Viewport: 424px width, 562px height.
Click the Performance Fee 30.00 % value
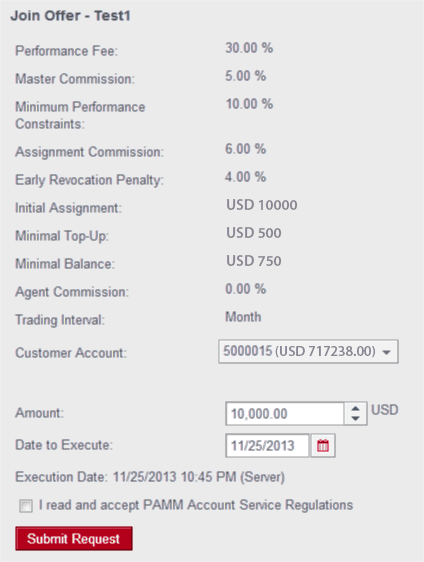[x=249, y=48]
